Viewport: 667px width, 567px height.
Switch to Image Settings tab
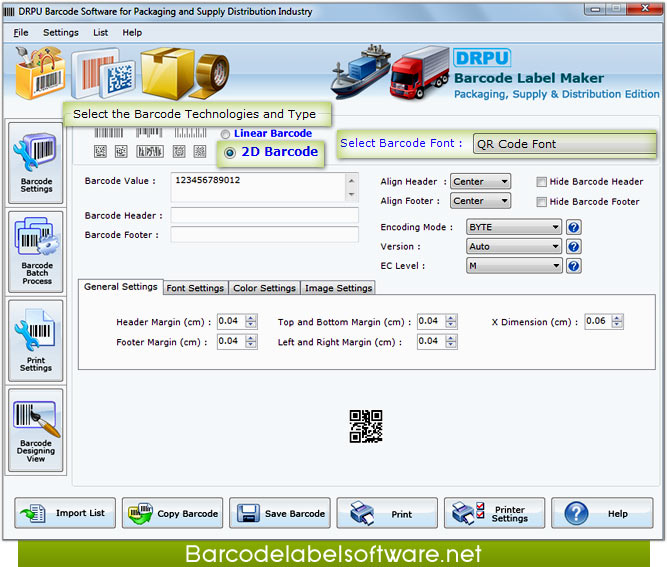pyautogui.click(x=338, y=288)
